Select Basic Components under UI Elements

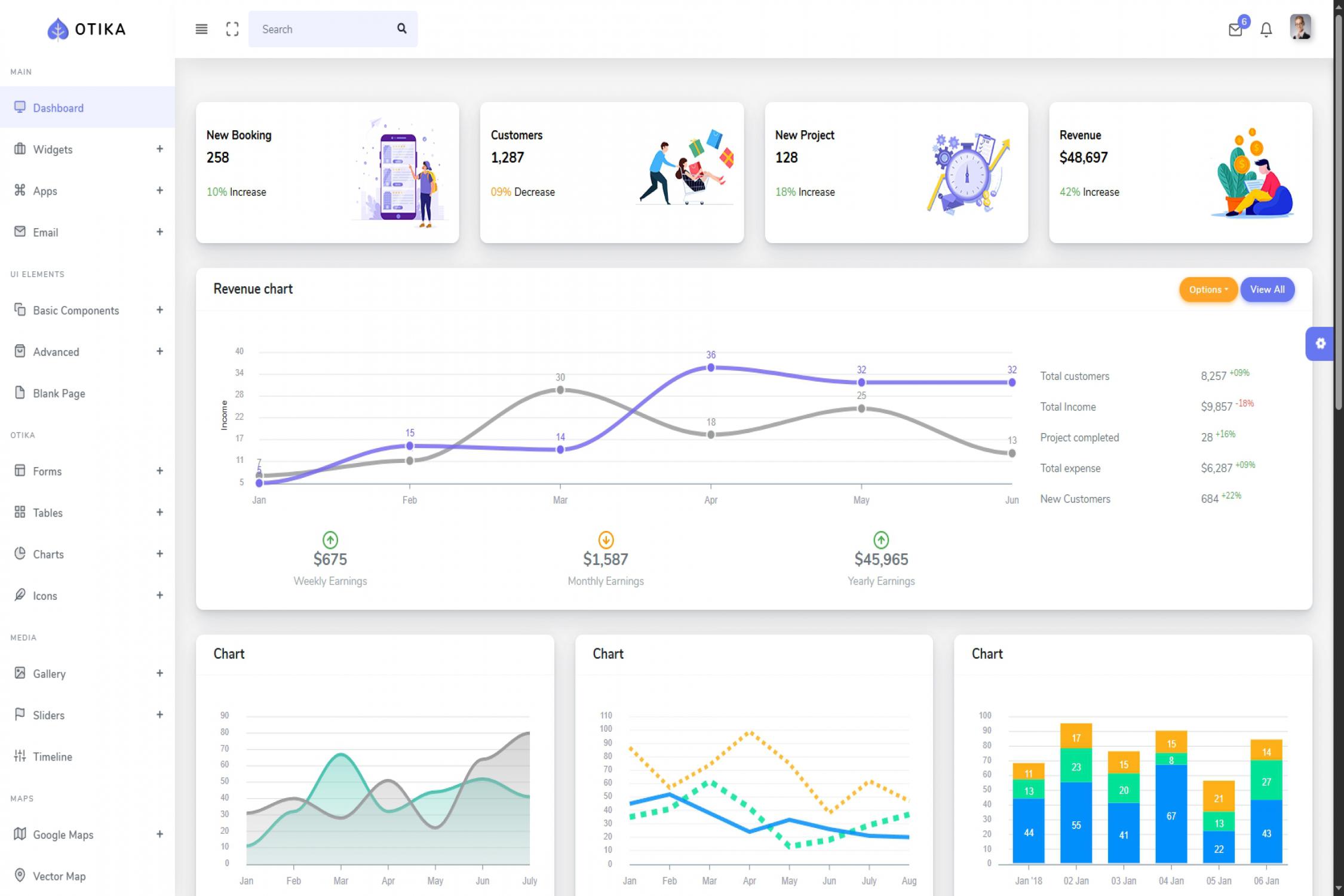pos(76,310)
